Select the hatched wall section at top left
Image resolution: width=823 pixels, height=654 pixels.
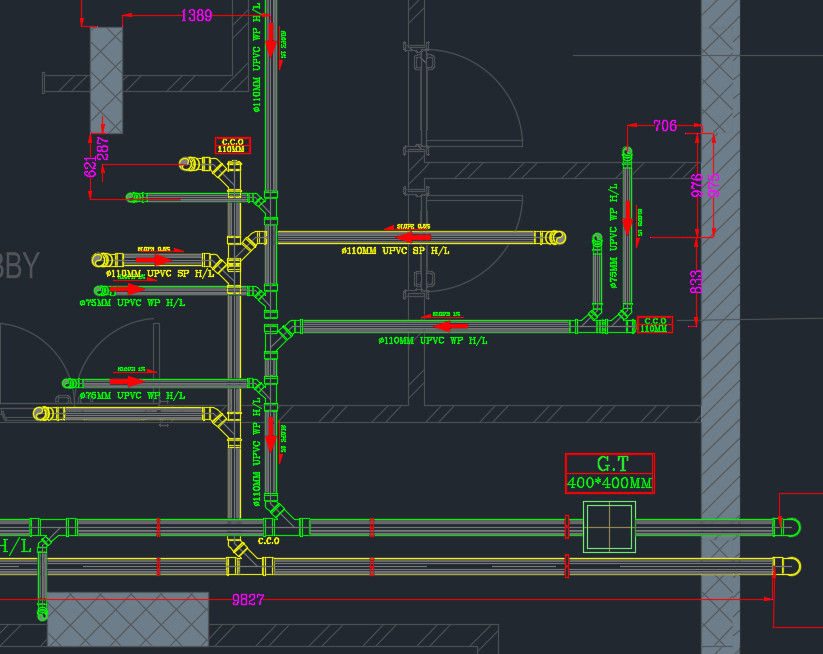click(x=105, y=70)
